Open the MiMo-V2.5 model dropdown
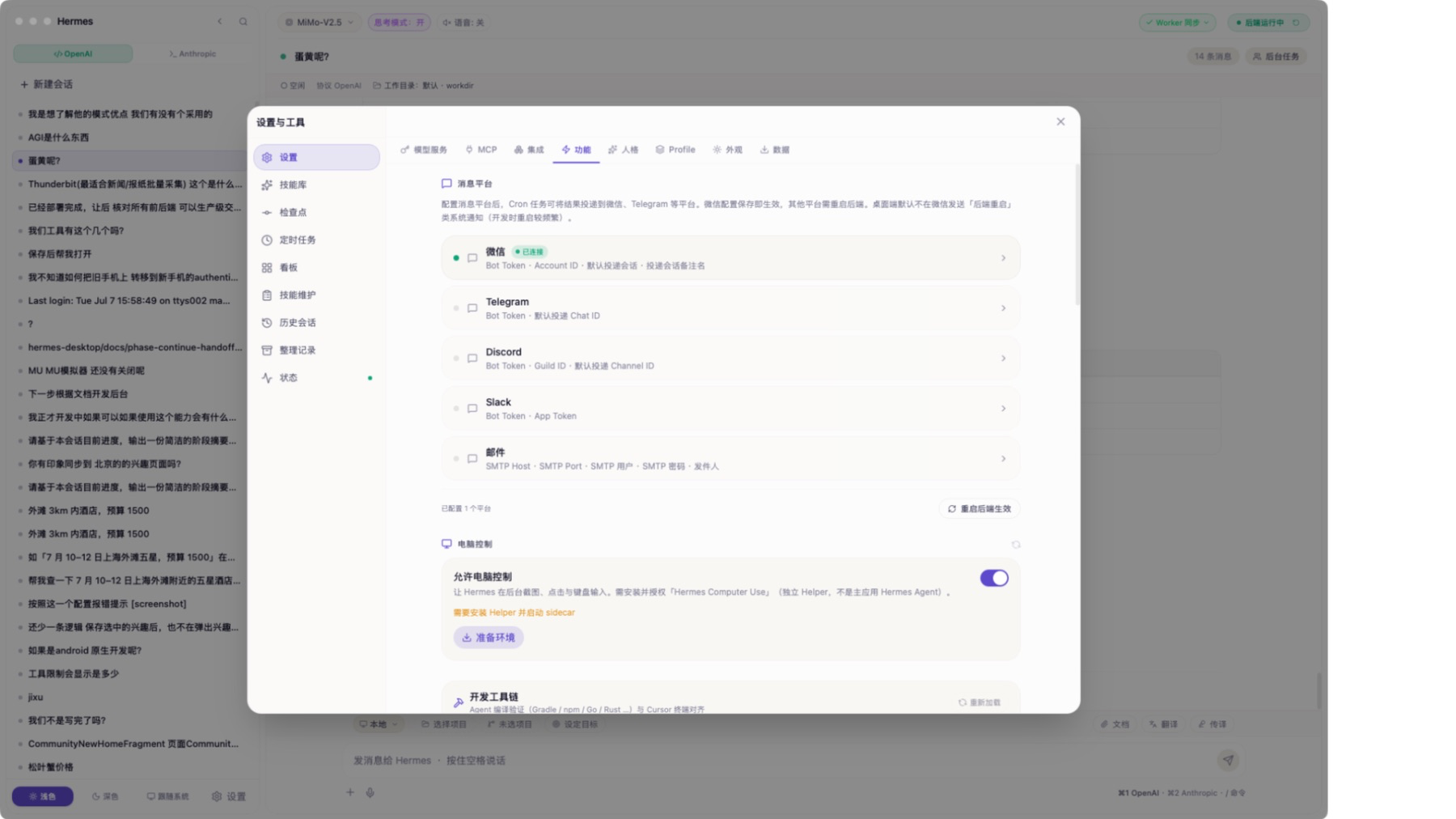Screen dimensions: 1456x819 tap(320, 23)
